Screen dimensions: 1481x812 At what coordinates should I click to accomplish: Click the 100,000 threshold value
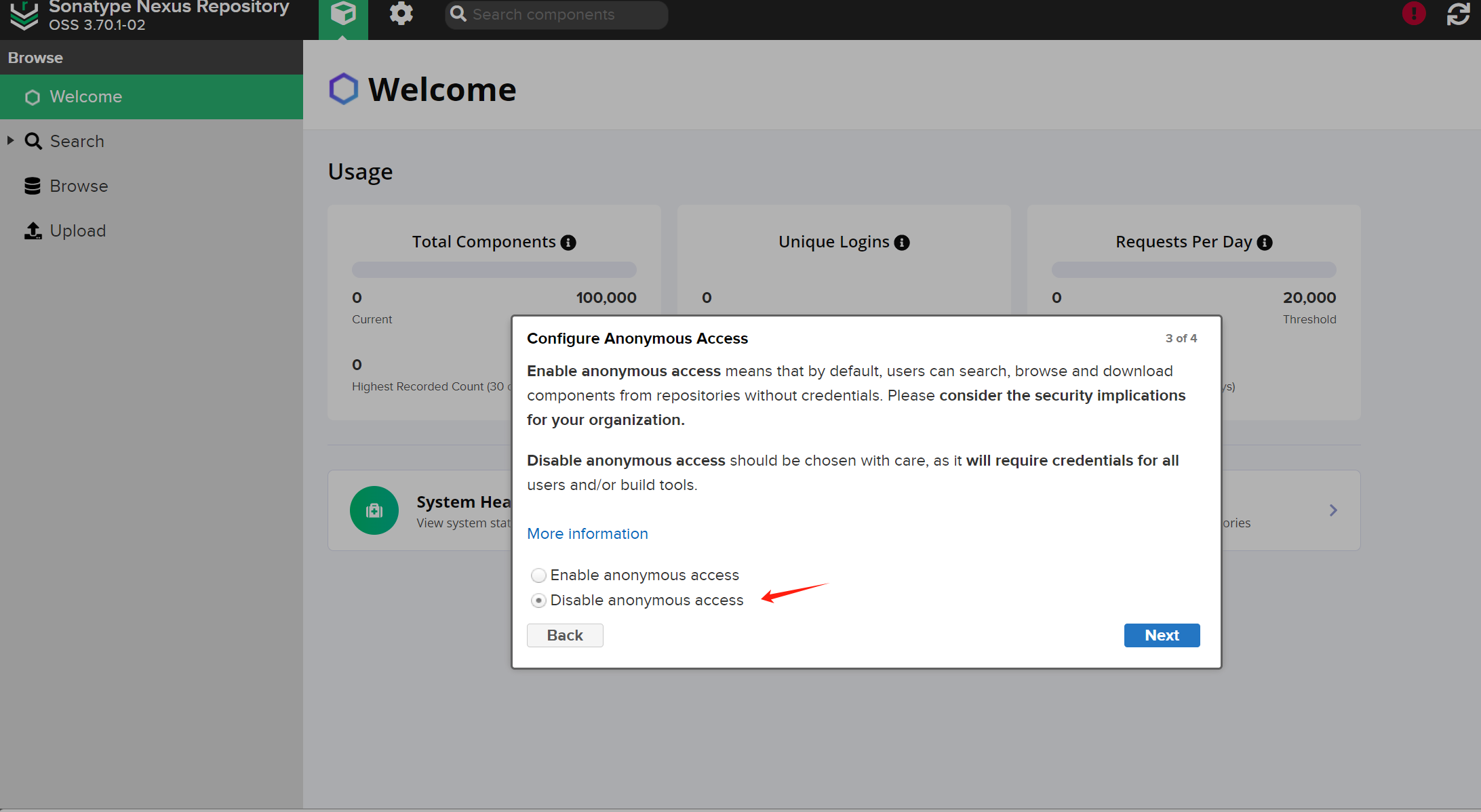(x=606, y=298)
